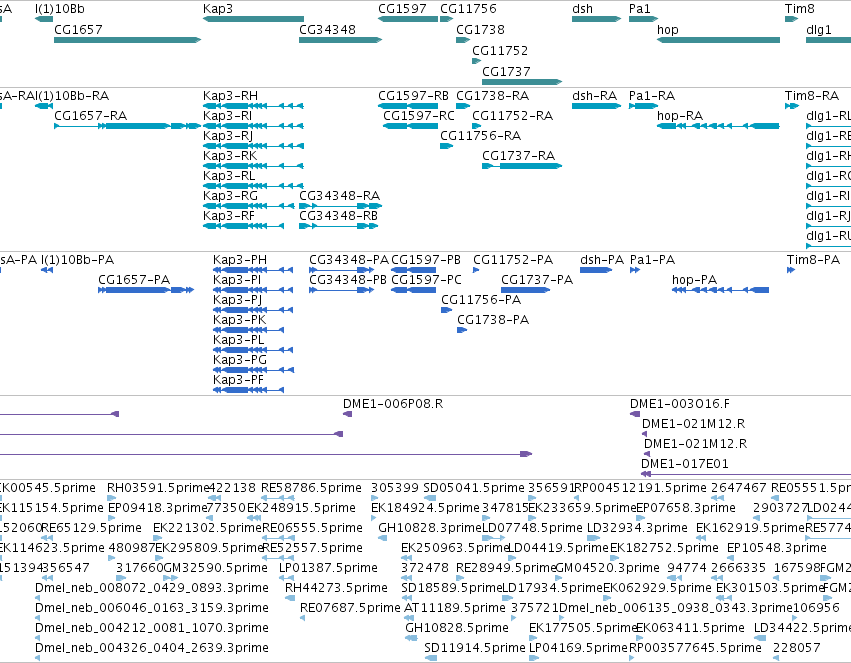
Task: Select protein CG34348-PA label
Action: pos(349,260)
